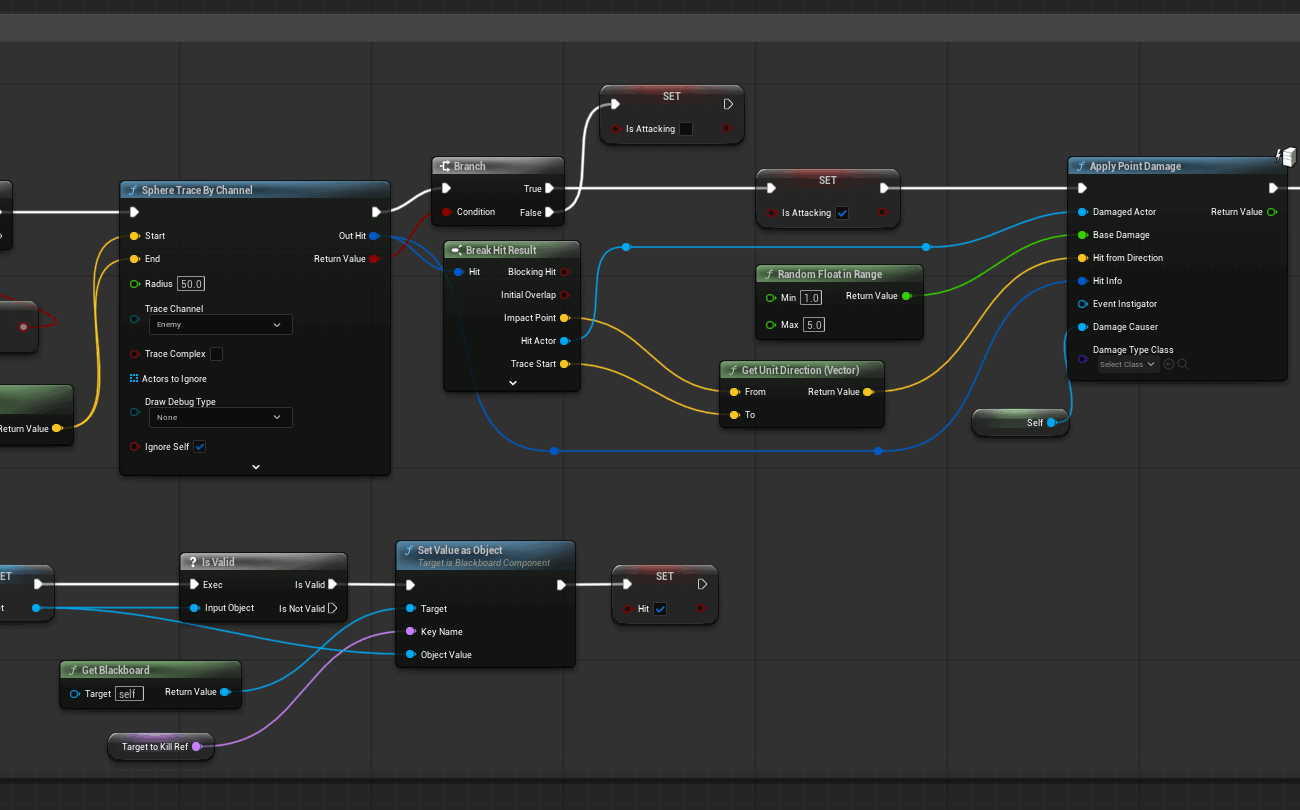This screenshot has height=810, width=1300.
Task: Select Random Float in Range node title
Action: click(x=830, y=274)
